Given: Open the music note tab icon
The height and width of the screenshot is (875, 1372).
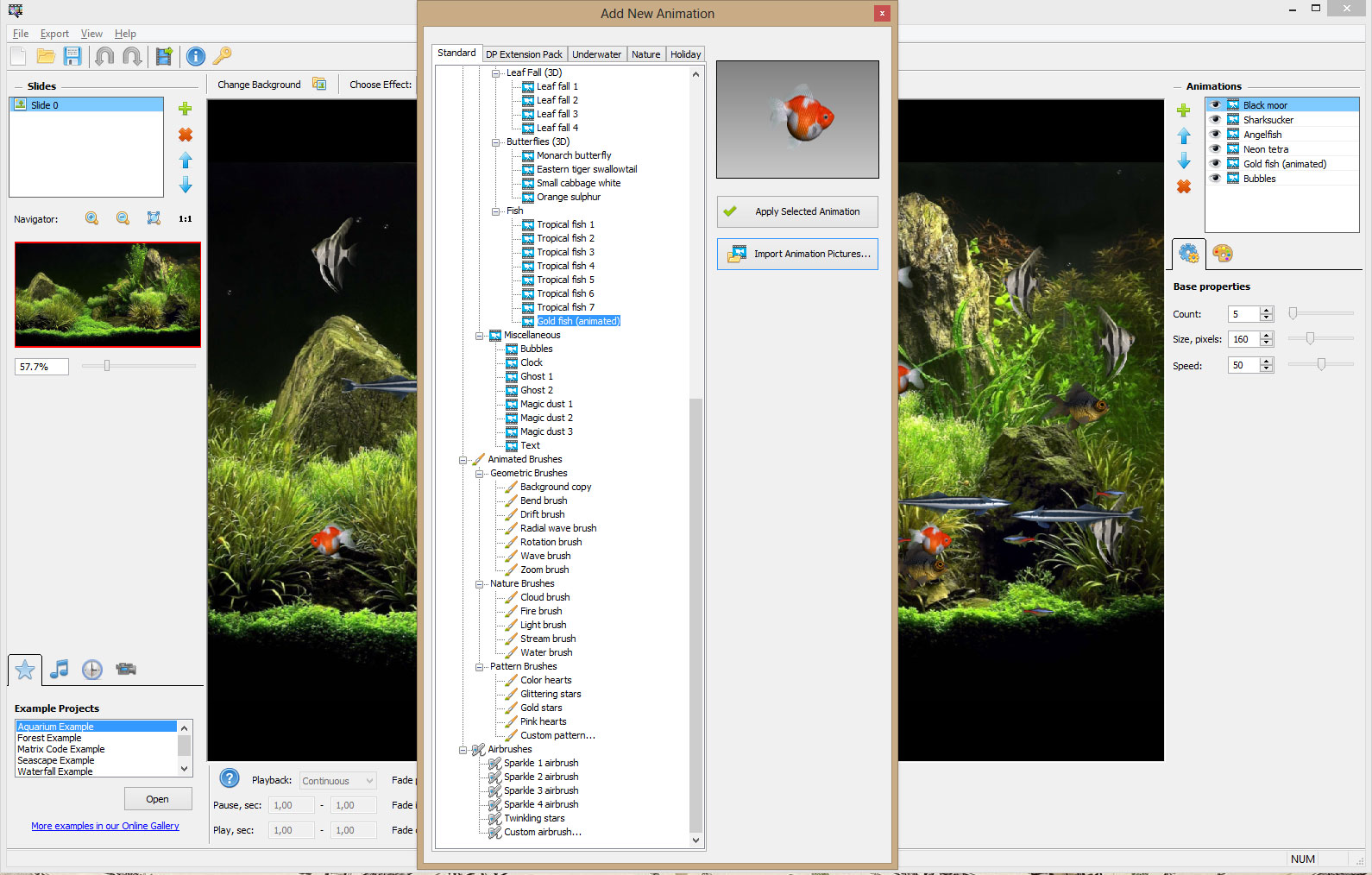Looking at the screenshot, I should tap(59, 670).
